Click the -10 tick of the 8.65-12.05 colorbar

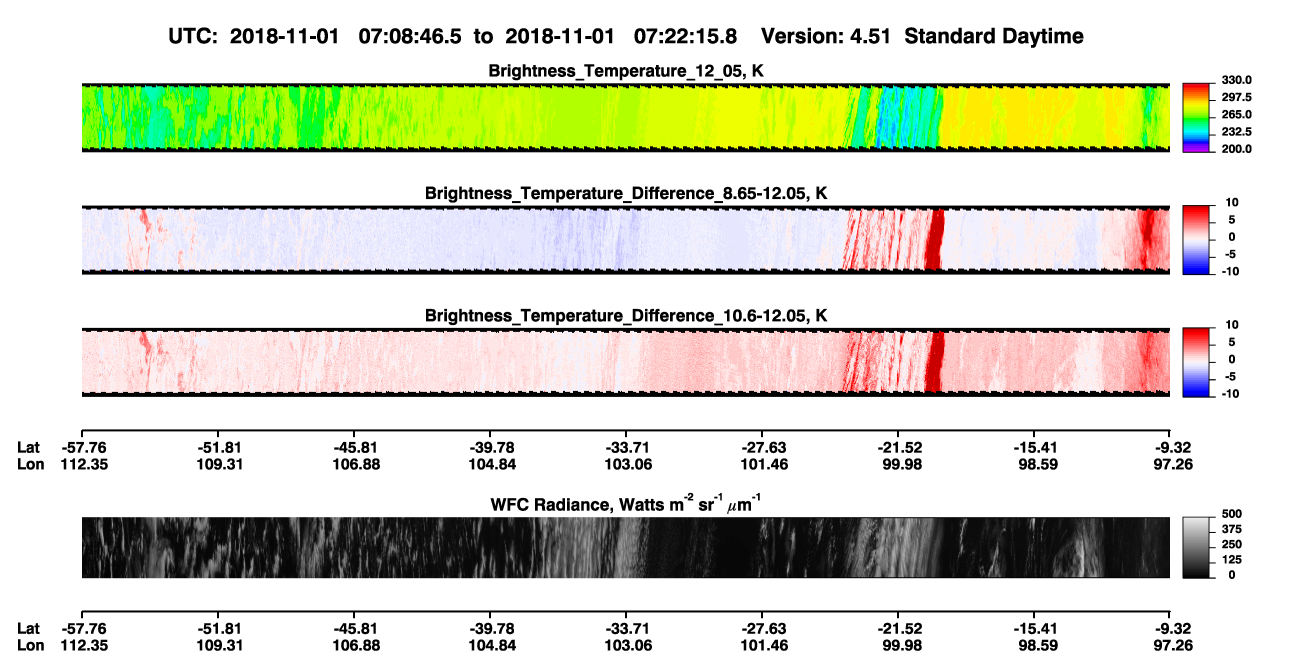(1230, 271)
